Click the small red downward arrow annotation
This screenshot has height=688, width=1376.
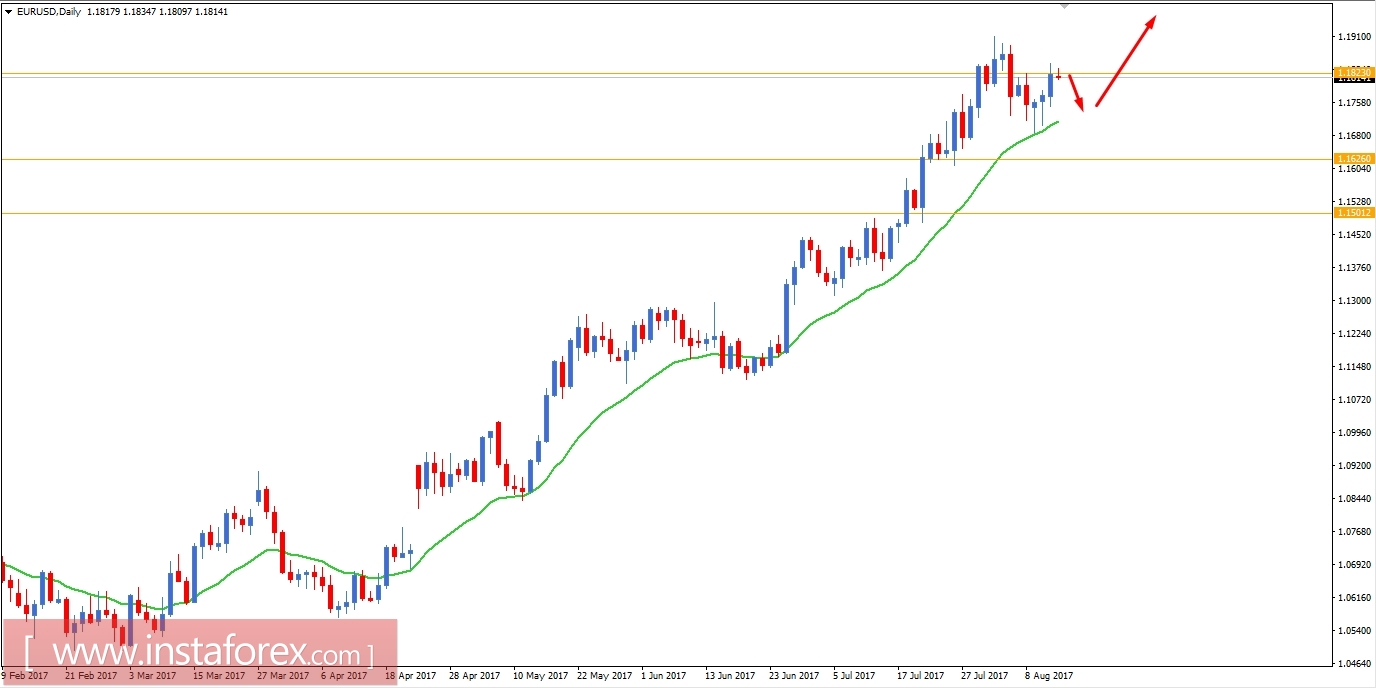pos(1075,95)
